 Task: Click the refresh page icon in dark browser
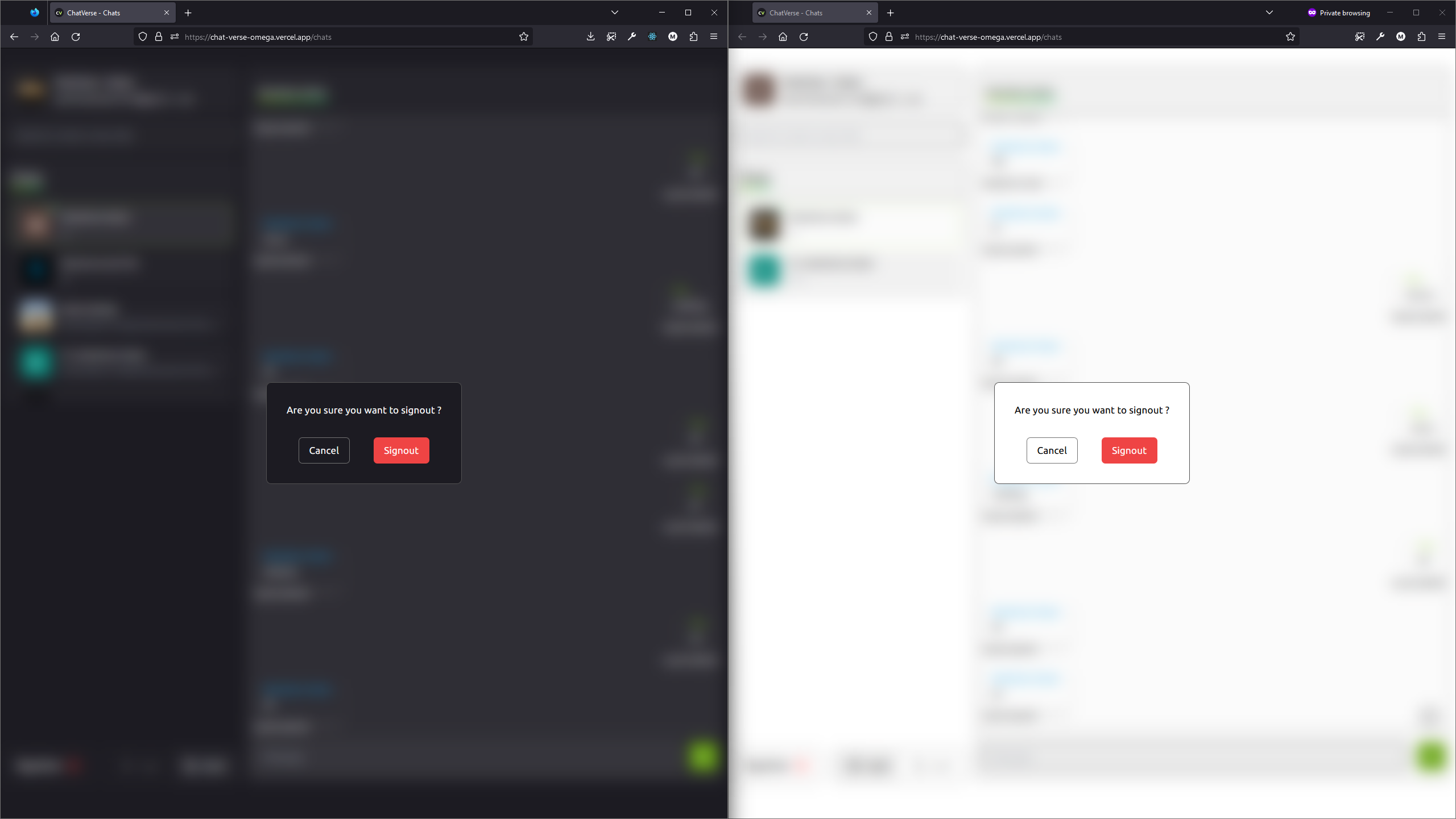tap(76, 37)
